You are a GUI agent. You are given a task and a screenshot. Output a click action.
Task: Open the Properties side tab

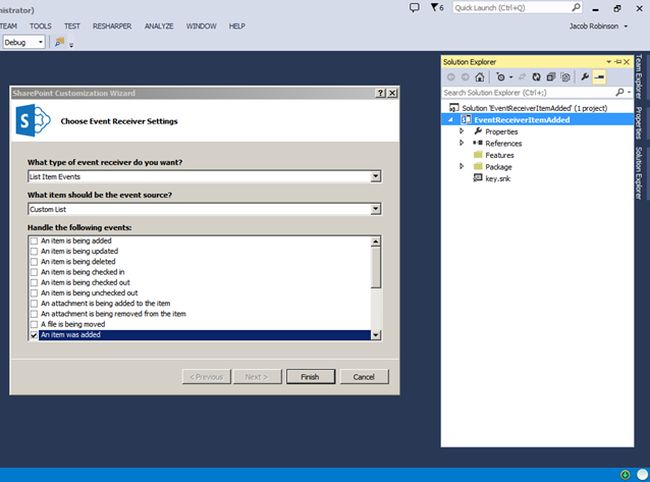(x=639, y=123)
